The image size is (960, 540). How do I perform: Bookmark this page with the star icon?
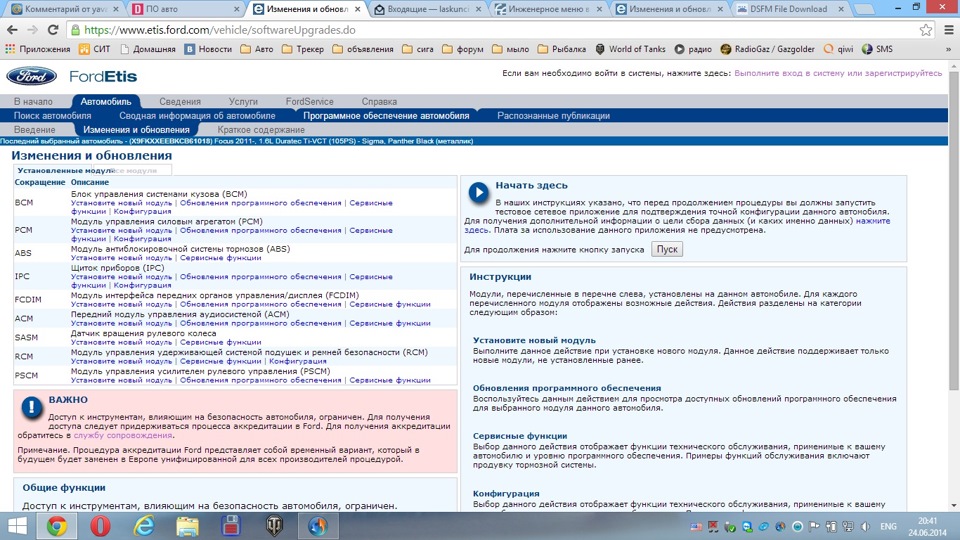click(924, 30)
